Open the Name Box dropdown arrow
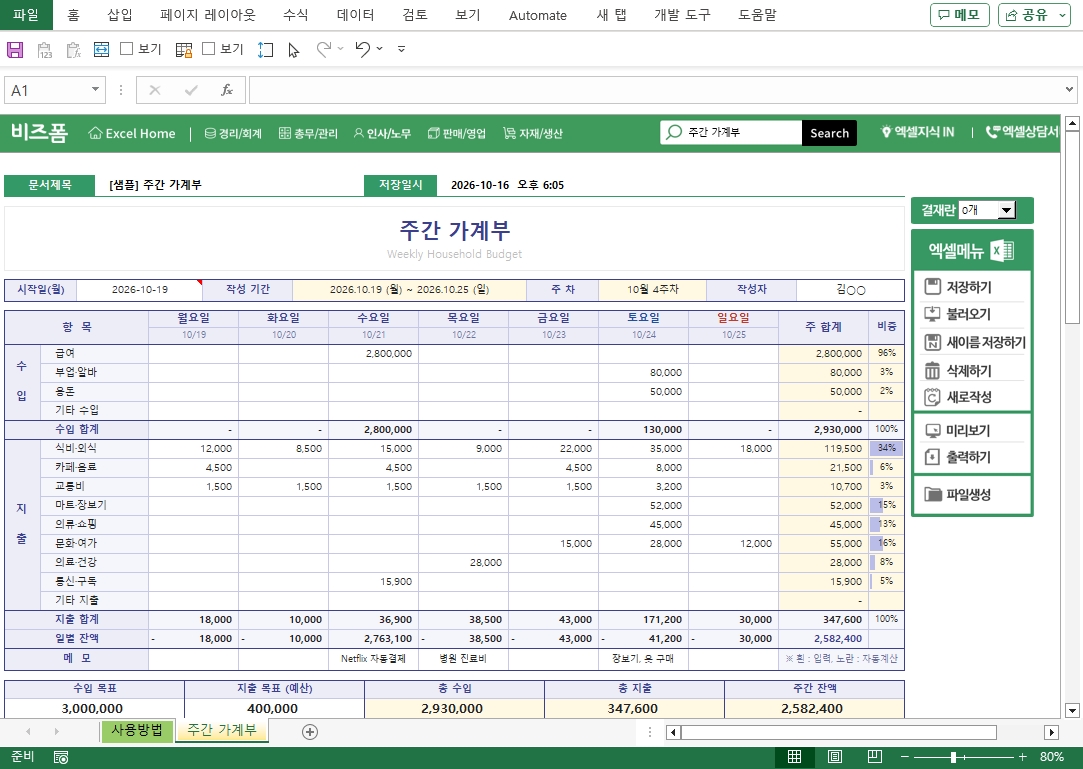This screenshot has height=769, width=1083. (95, 90)
